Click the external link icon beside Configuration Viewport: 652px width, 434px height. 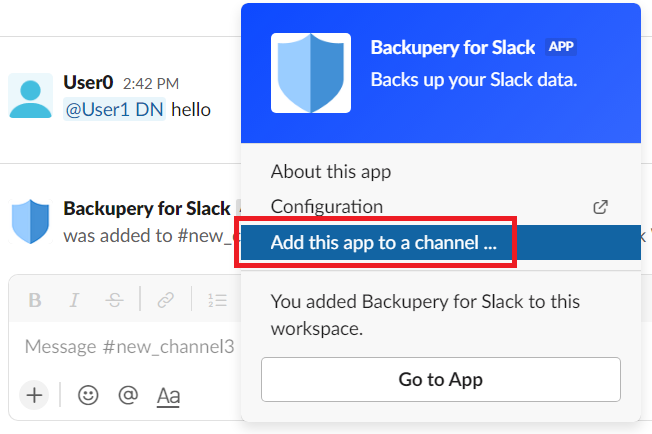(x=600, y=207)
